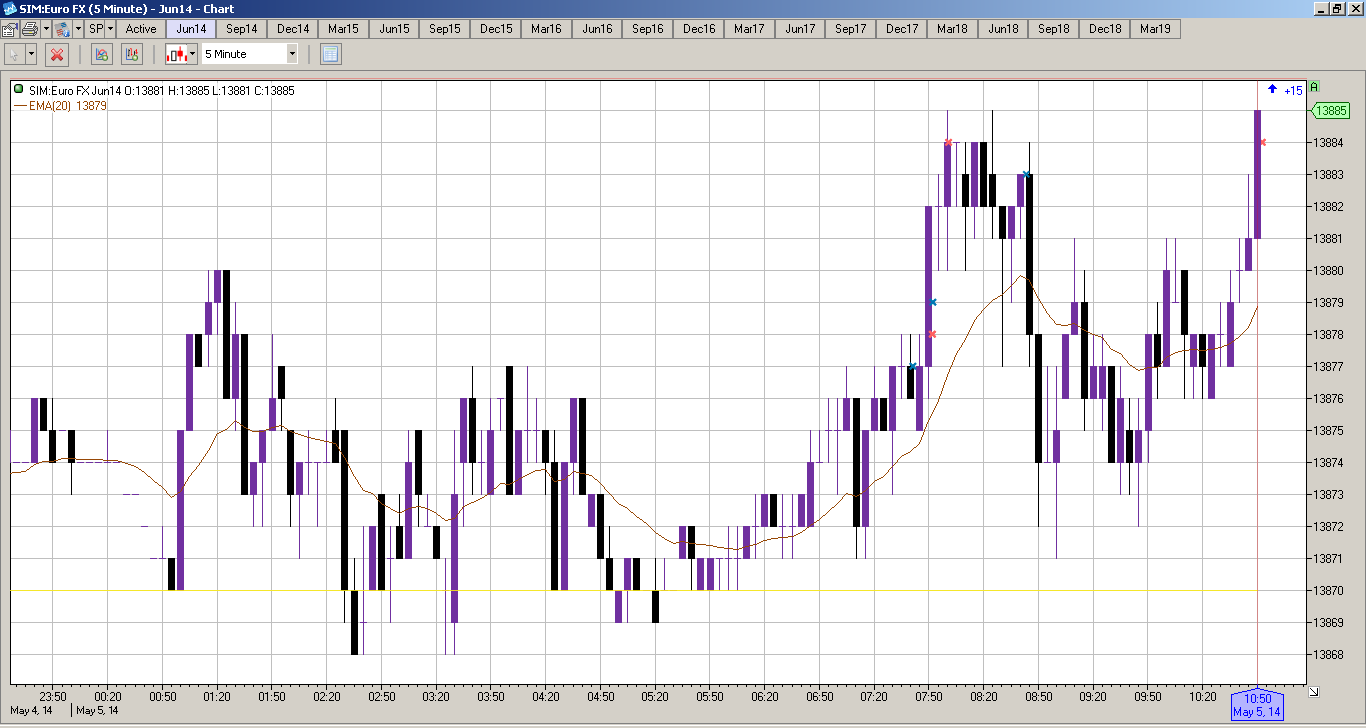The image size is (1366, 728).
Task: Minimize the chart window
Action: coord(1320,8)
